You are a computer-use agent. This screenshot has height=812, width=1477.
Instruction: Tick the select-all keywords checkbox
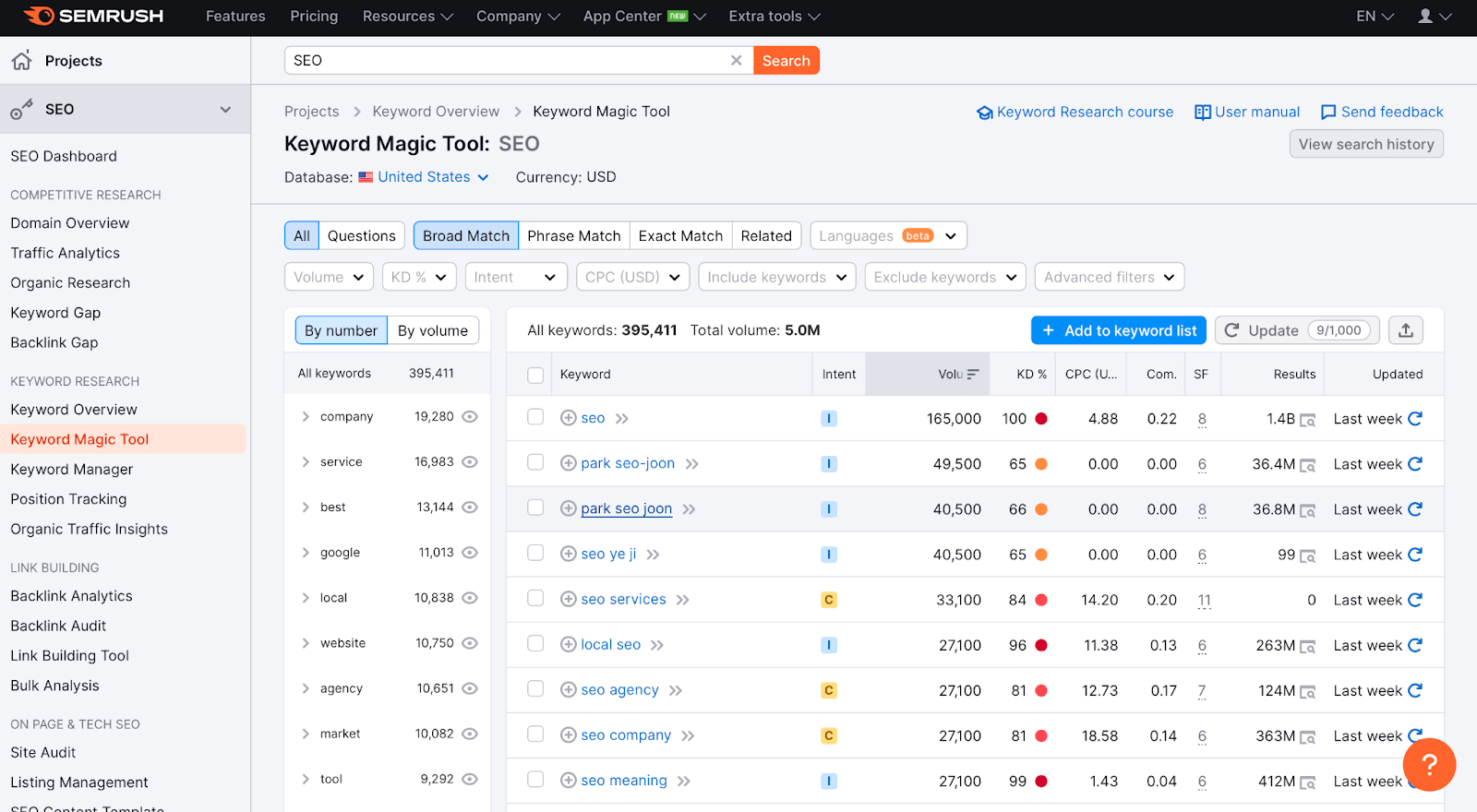(535, 375)
